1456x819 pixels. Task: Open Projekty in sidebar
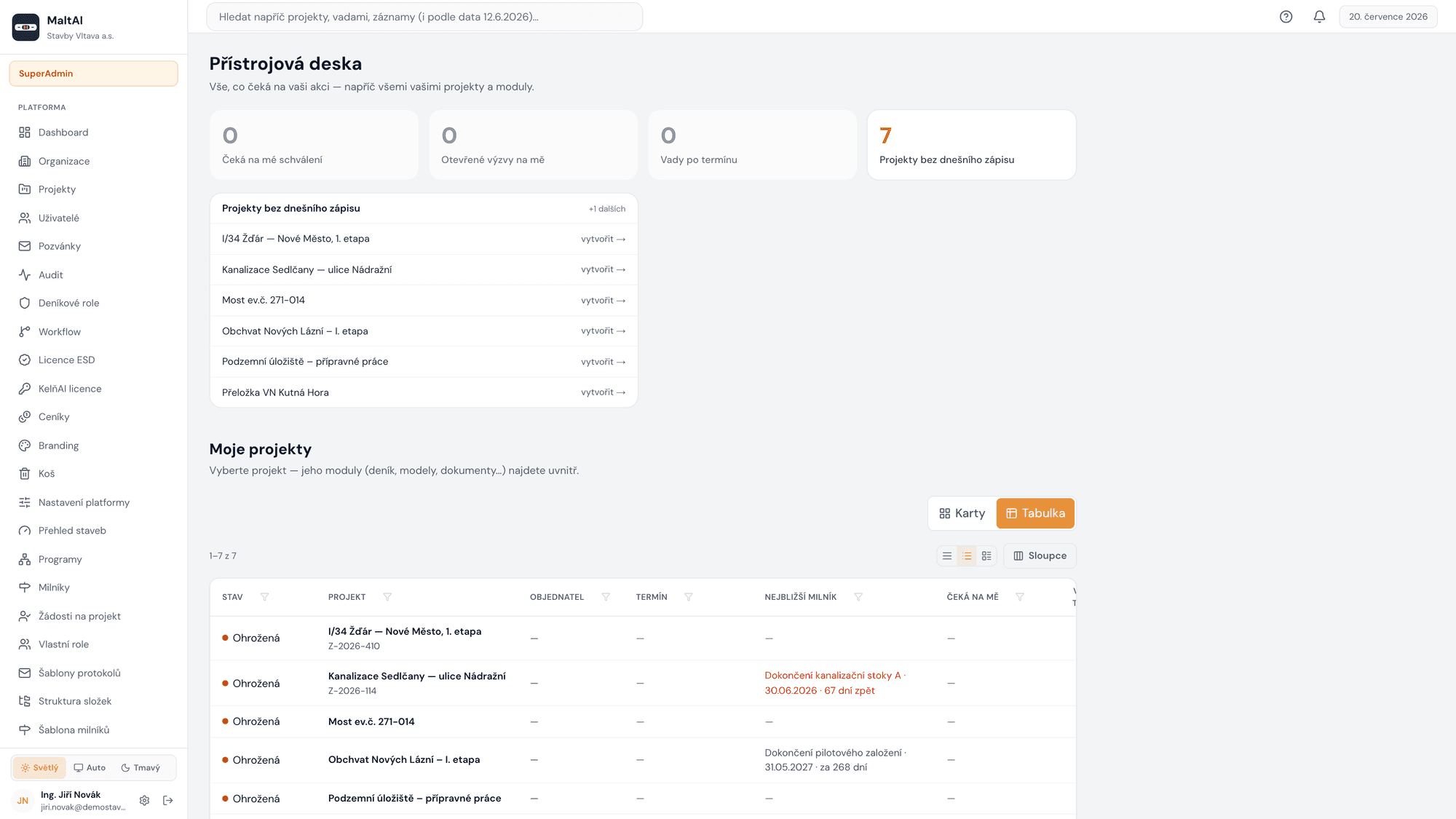click(93, 189)
